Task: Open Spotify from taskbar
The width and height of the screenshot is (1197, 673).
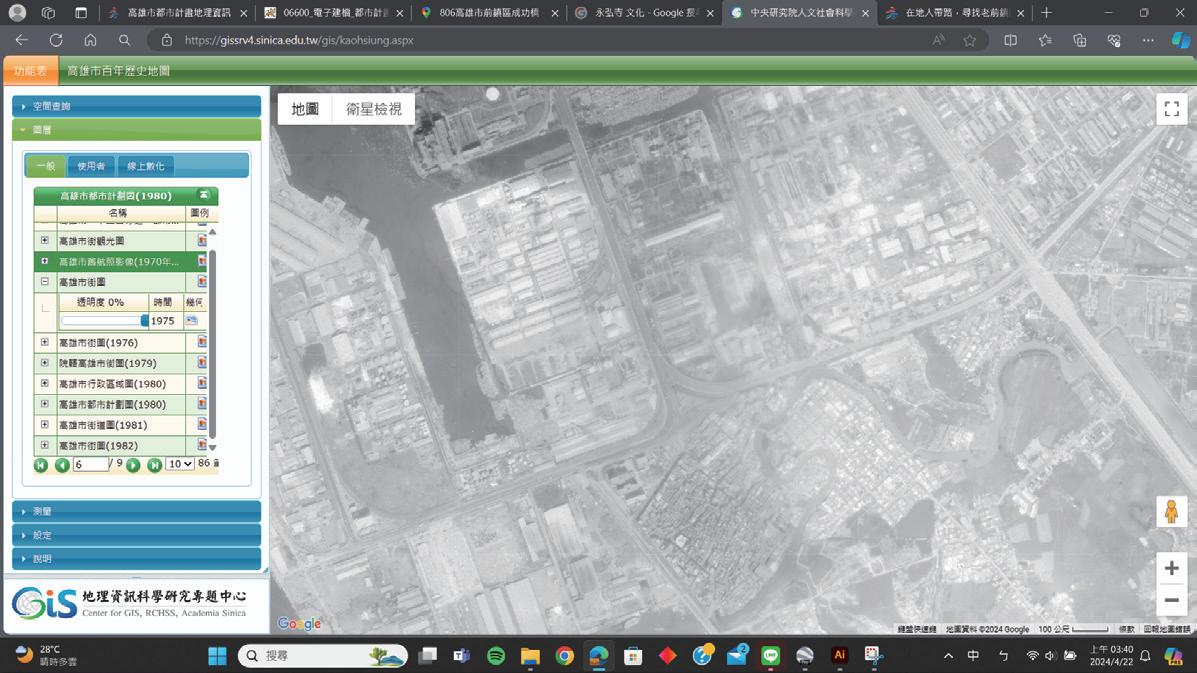Action: coord(495,655)
